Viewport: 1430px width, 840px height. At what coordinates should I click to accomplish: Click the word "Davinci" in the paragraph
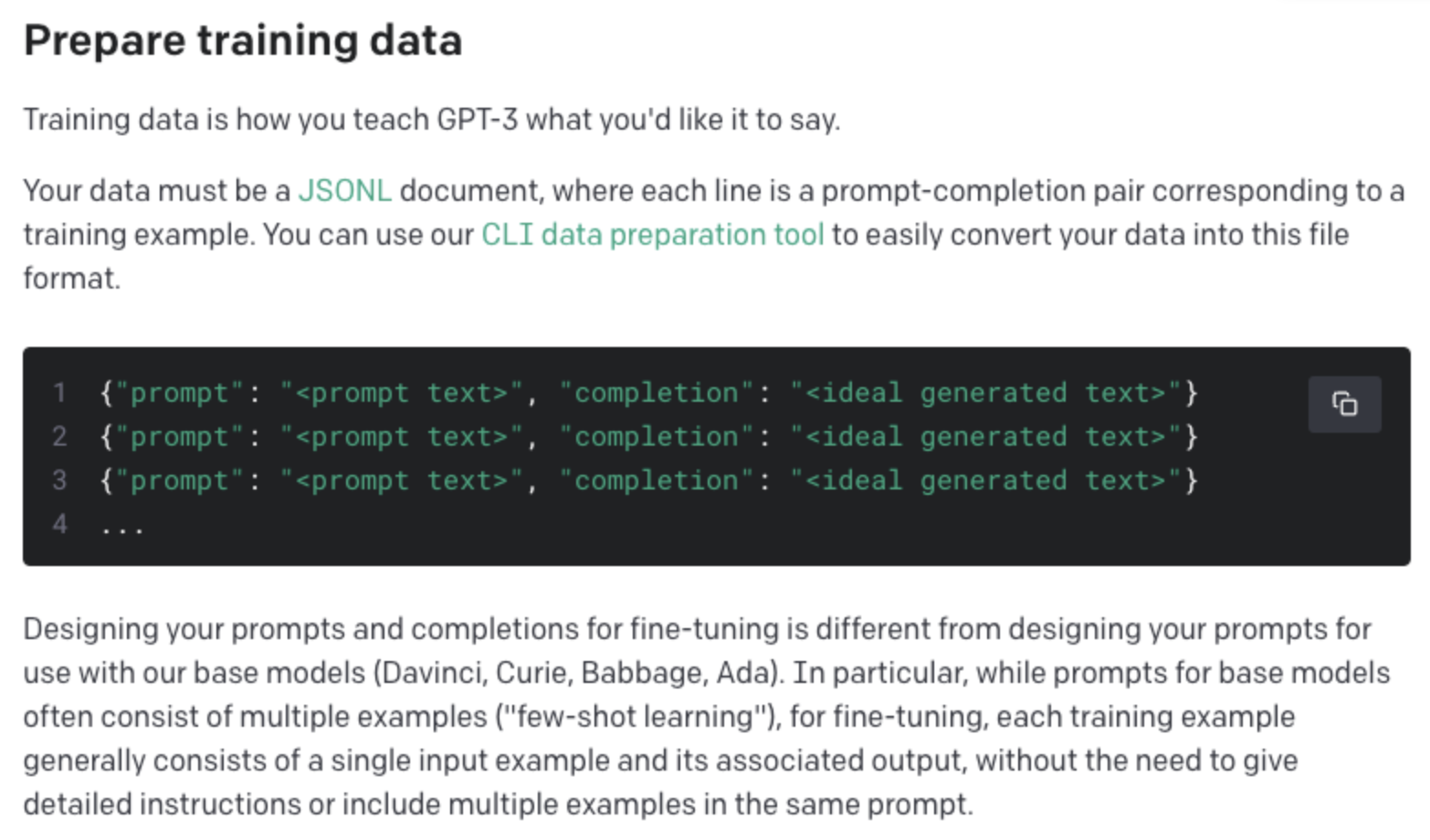pos(433,673)
